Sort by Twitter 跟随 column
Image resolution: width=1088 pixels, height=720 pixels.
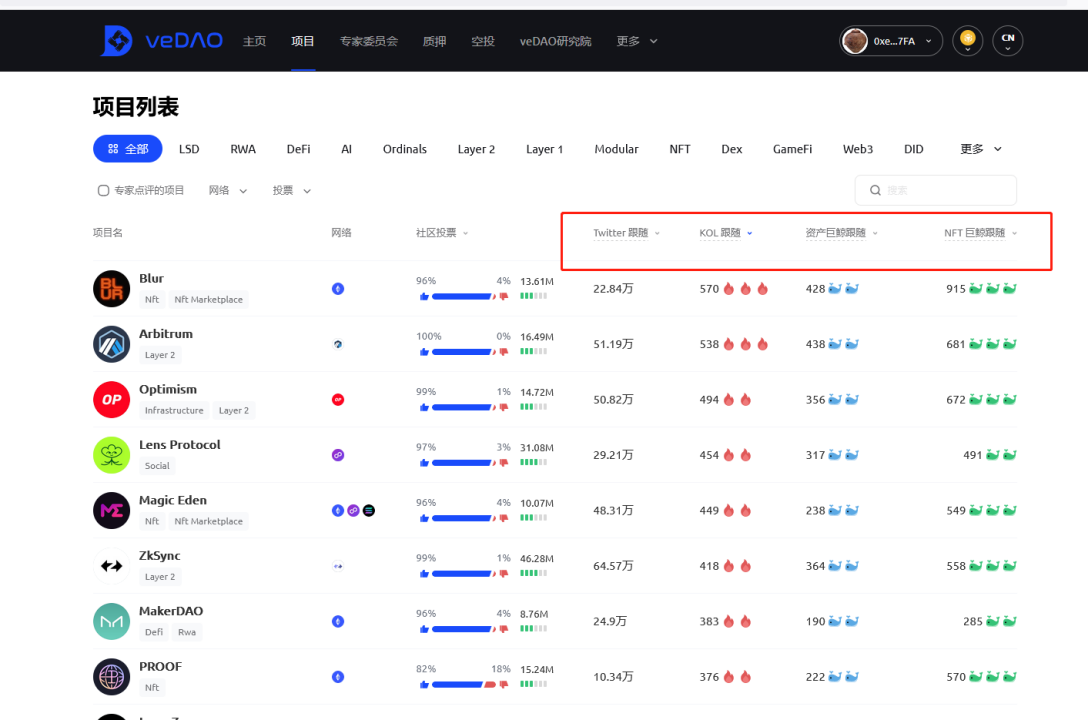tap(627, 233)
